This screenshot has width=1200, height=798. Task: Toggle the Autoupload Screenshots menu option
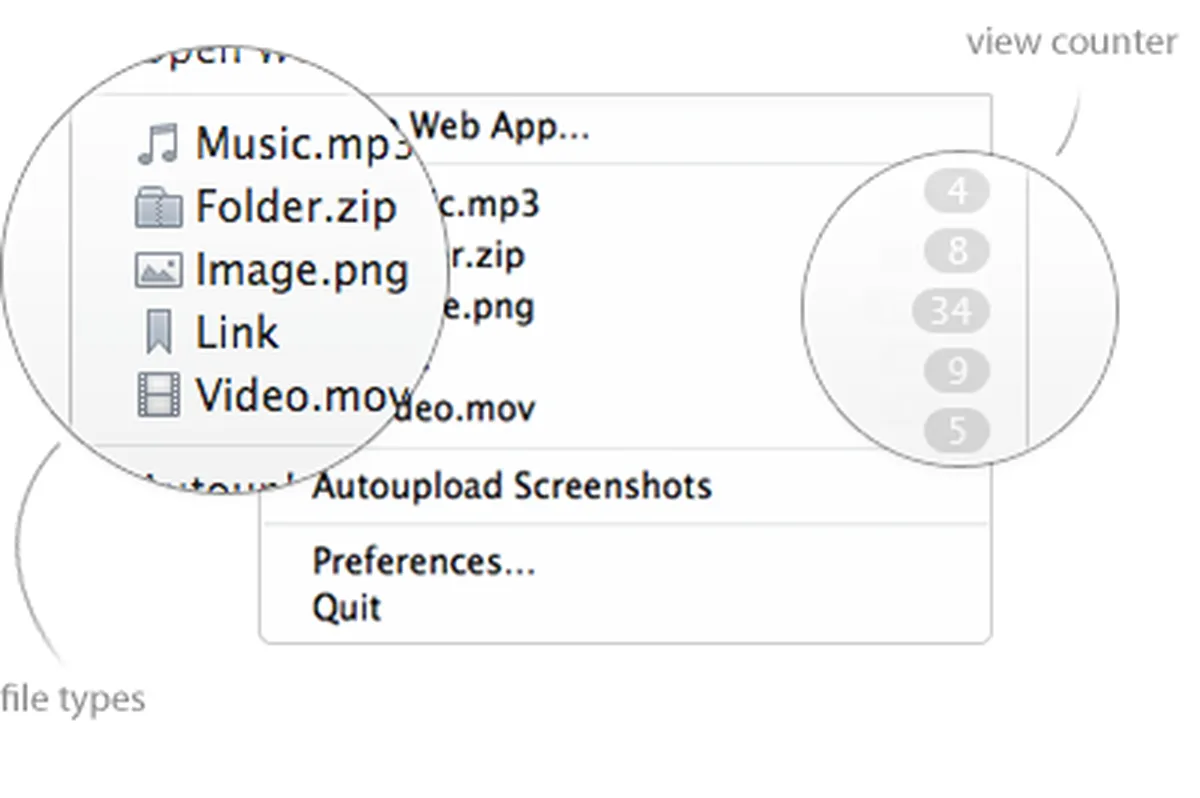tap(512, 487)
